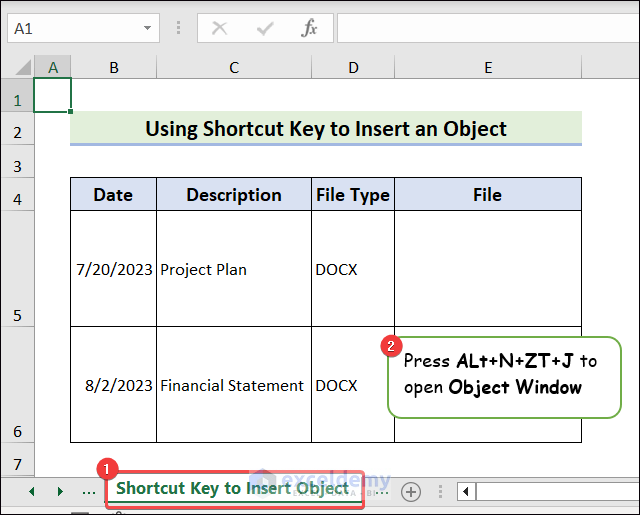This screenshot has width=640, height=515.
Task: Select the Project Plan cell
Action: point(233,269)
